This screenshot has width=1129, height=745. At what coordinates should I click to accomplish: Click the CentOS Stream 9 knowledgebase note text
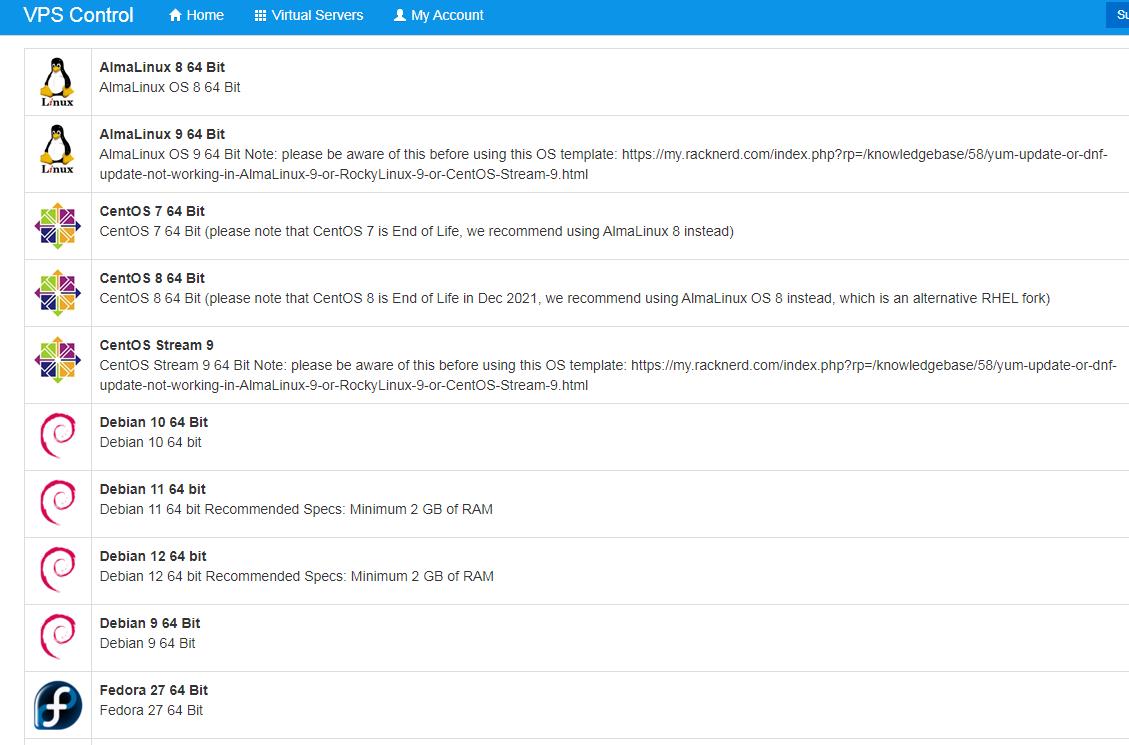pyautogui.click(x=608, y=375)
